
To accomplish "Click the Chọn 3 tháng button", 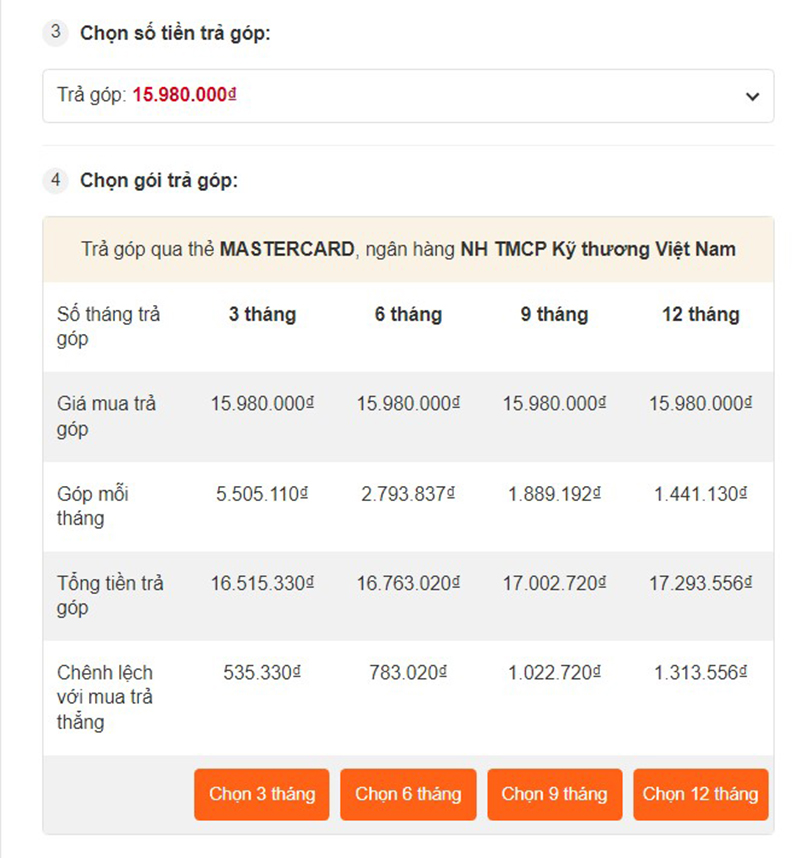I will point(261,794).
